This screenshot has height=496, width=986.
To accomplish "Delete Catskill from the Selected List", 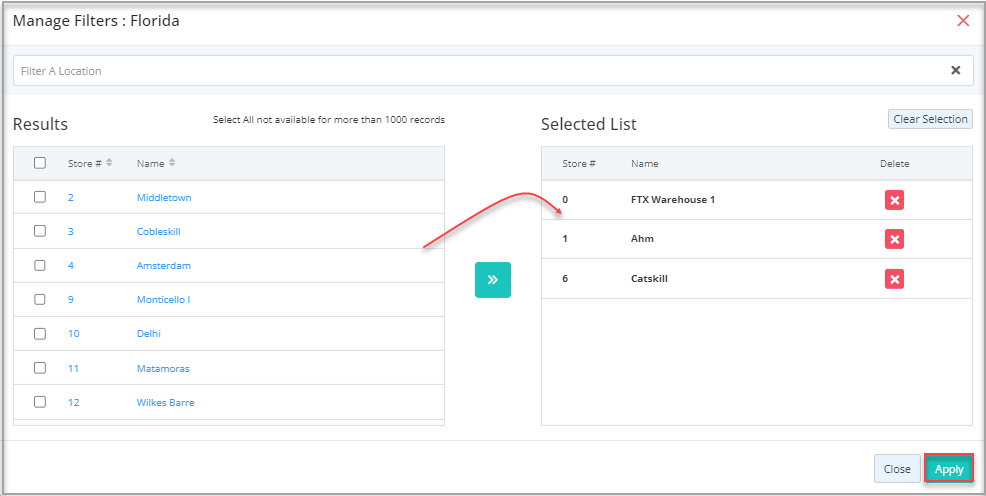I will (x=894, y=278).
